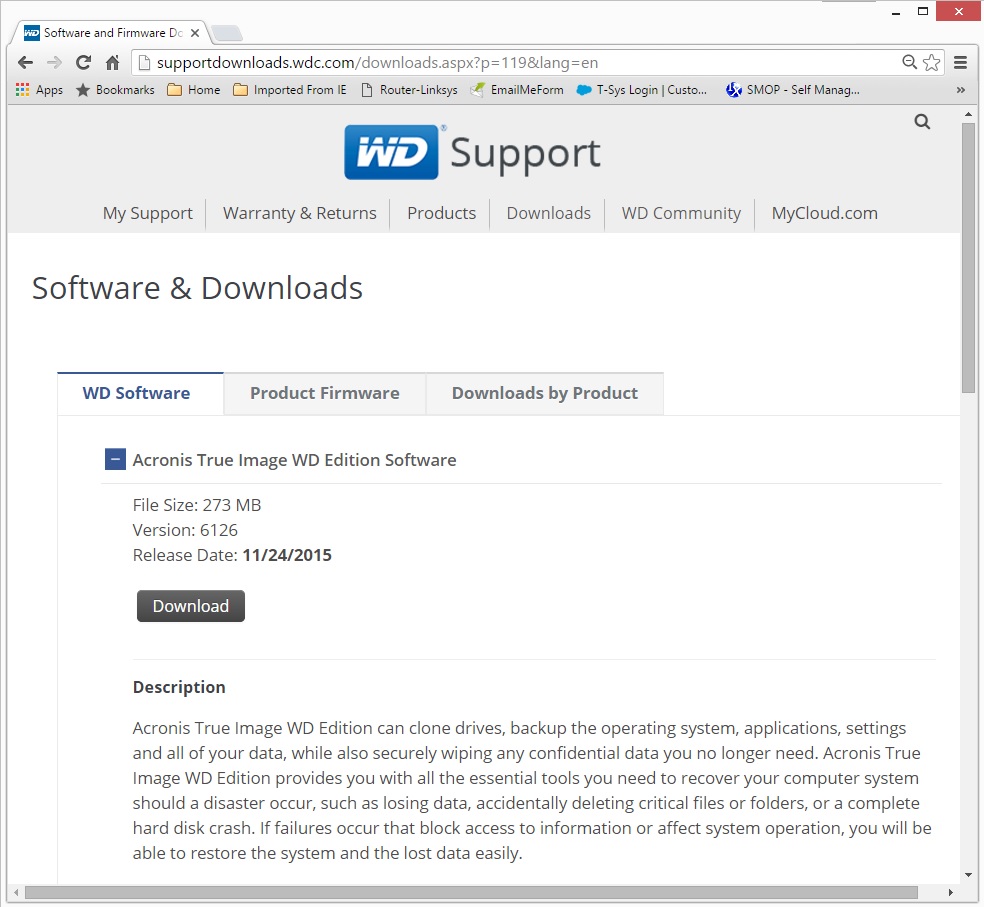The image size is (984, 907).
Task: Go to MyCloud.com navigation link
Action: (824, 213)
